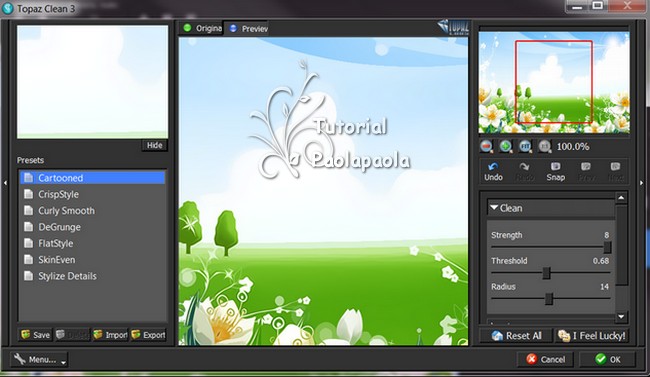Click the Topaz logo icon
Image resolution: width=650 pixels, height=377 pixels.
tap(453, 27)
